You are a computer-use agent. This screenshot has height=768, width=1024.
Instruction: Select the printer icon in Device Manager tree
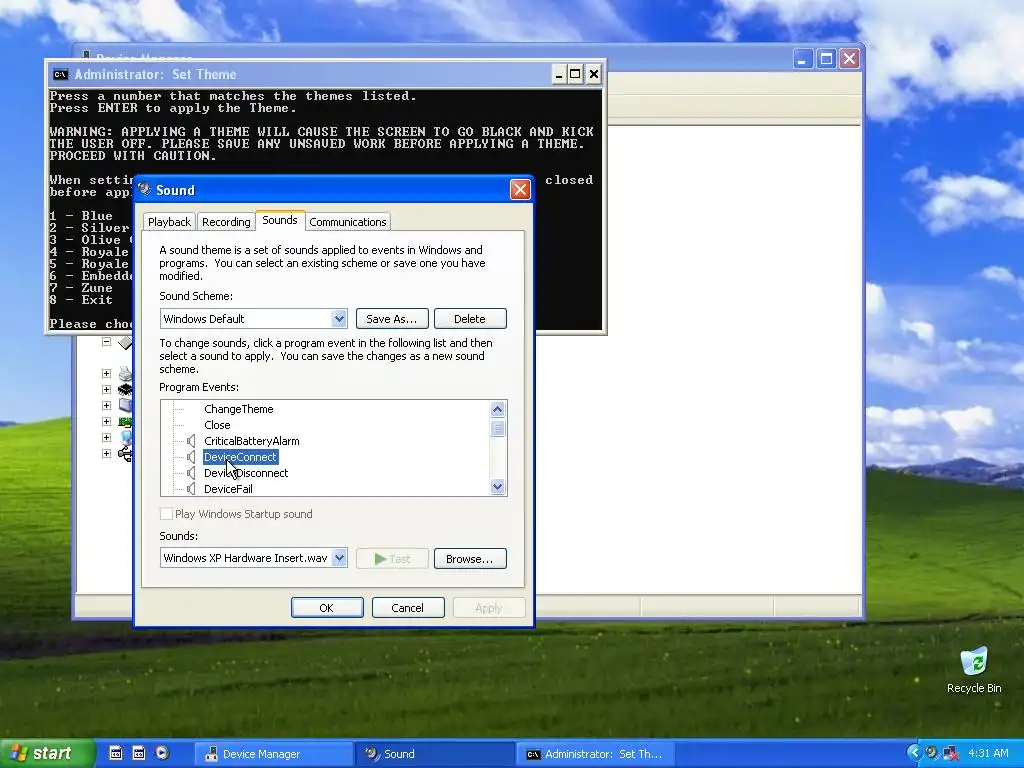tap(125, 374)
